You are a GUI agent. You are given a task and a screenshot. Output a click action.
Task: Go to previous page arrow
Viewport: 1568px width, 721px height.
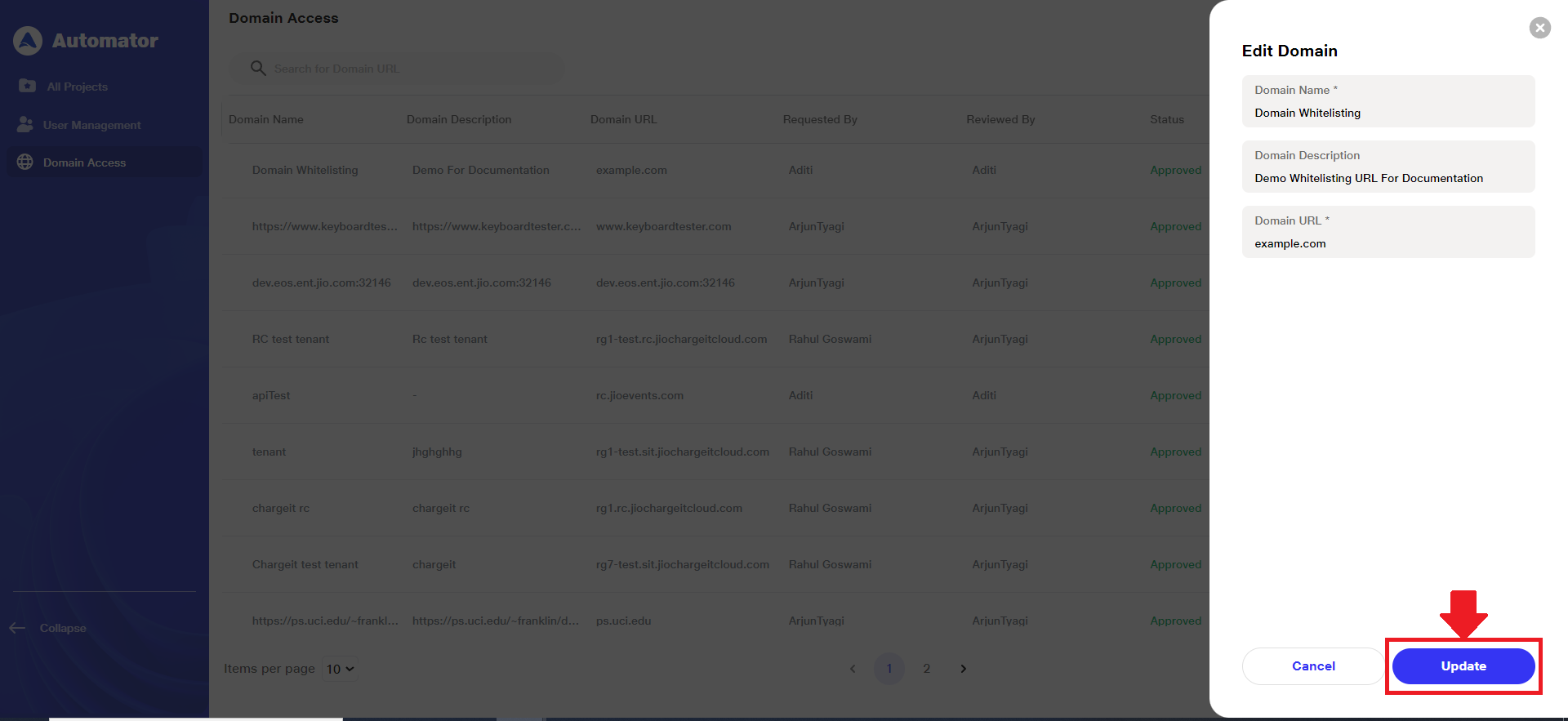853,669
